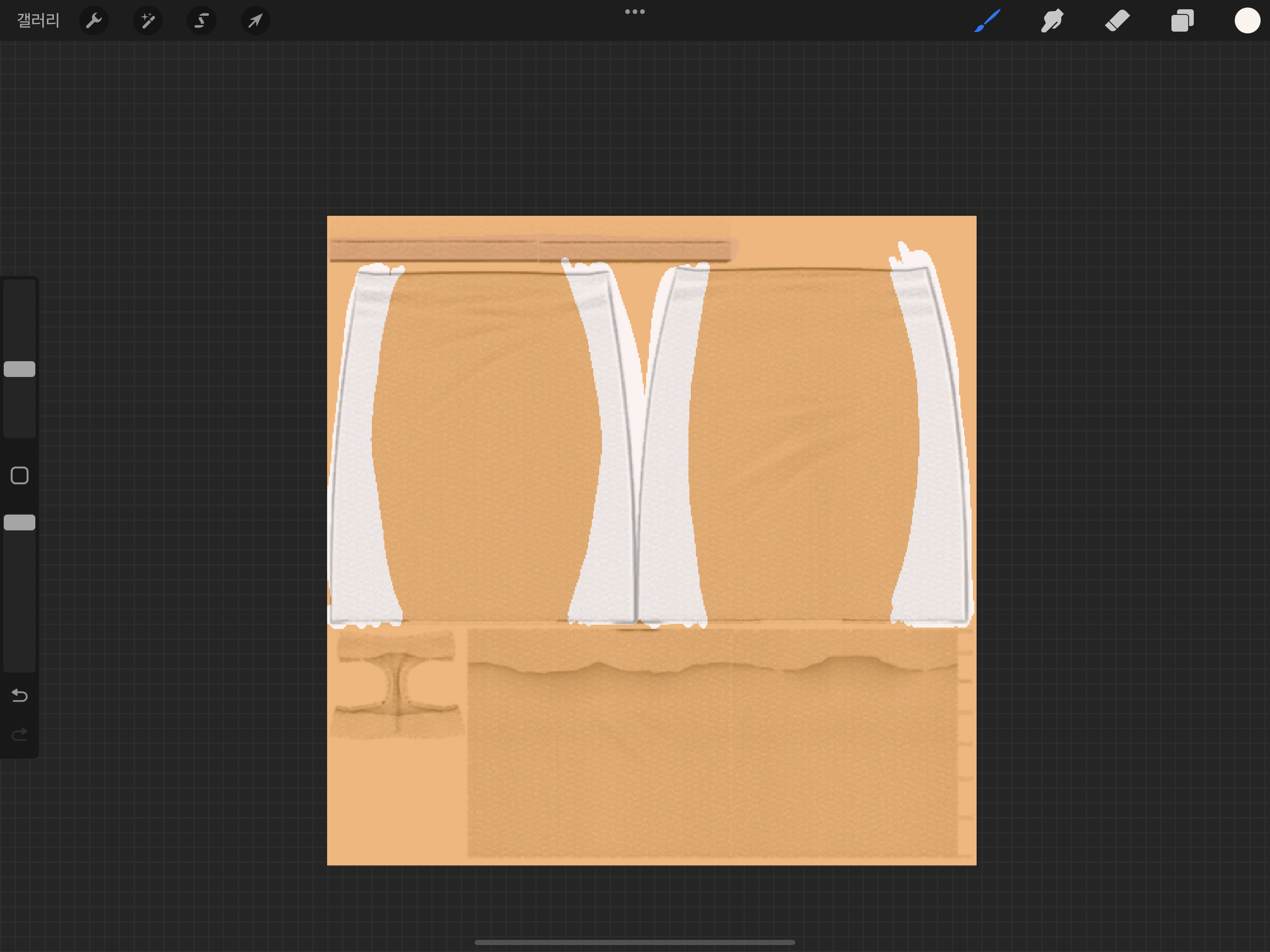Open the Actions wrench menu

[x=93, y=20]
